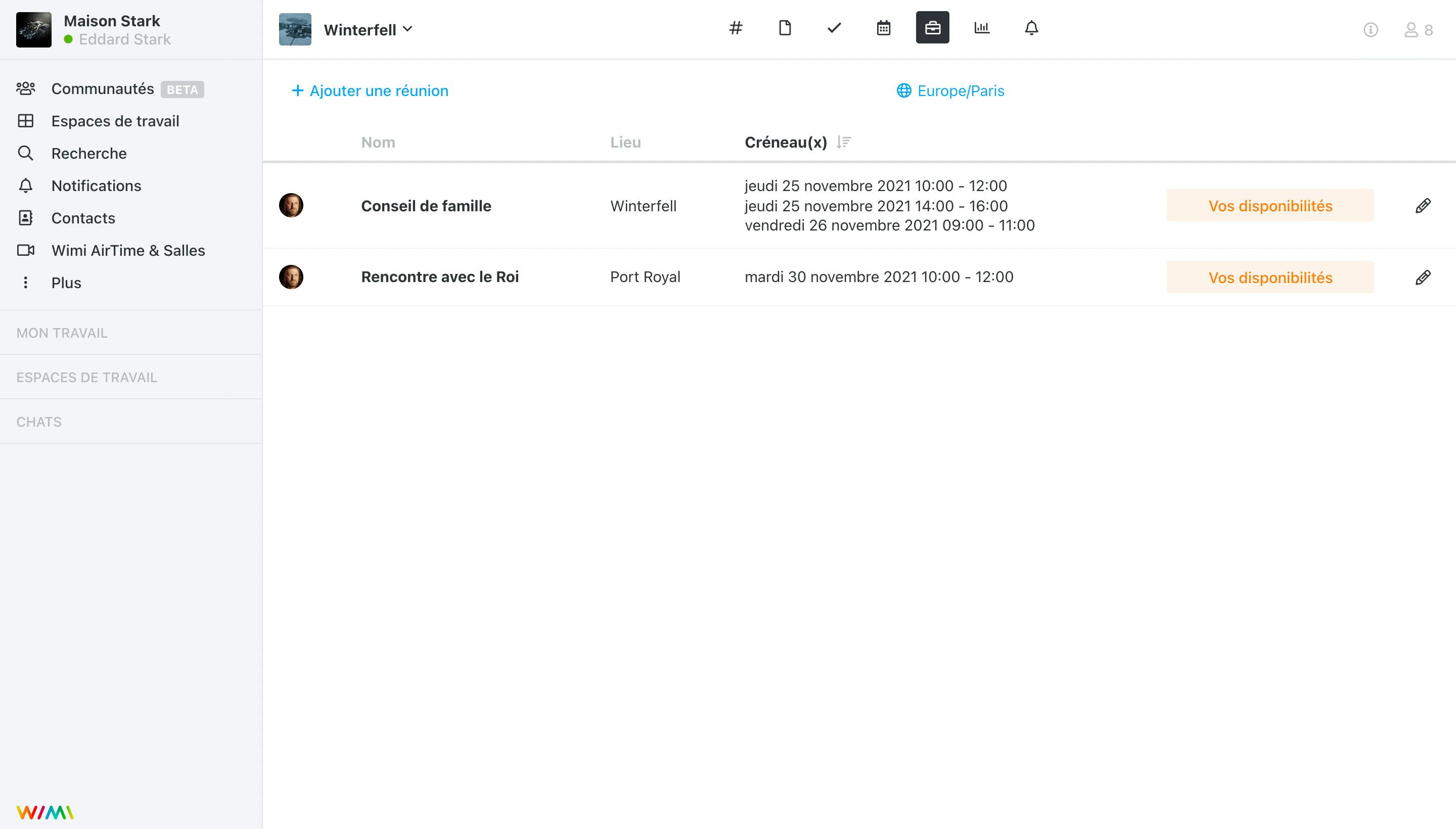
Task: Expand the Espaces de Travail section
Action: coord(86,378)
